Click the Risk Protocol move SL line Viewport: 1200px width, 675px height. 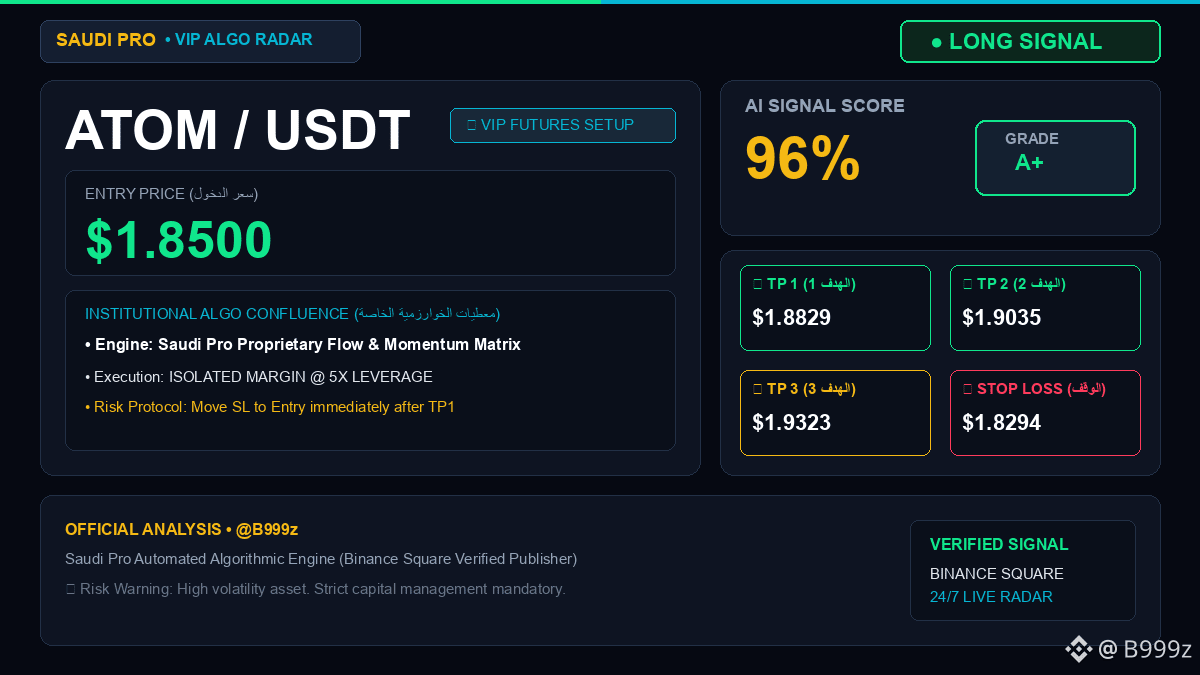point(270,407)
